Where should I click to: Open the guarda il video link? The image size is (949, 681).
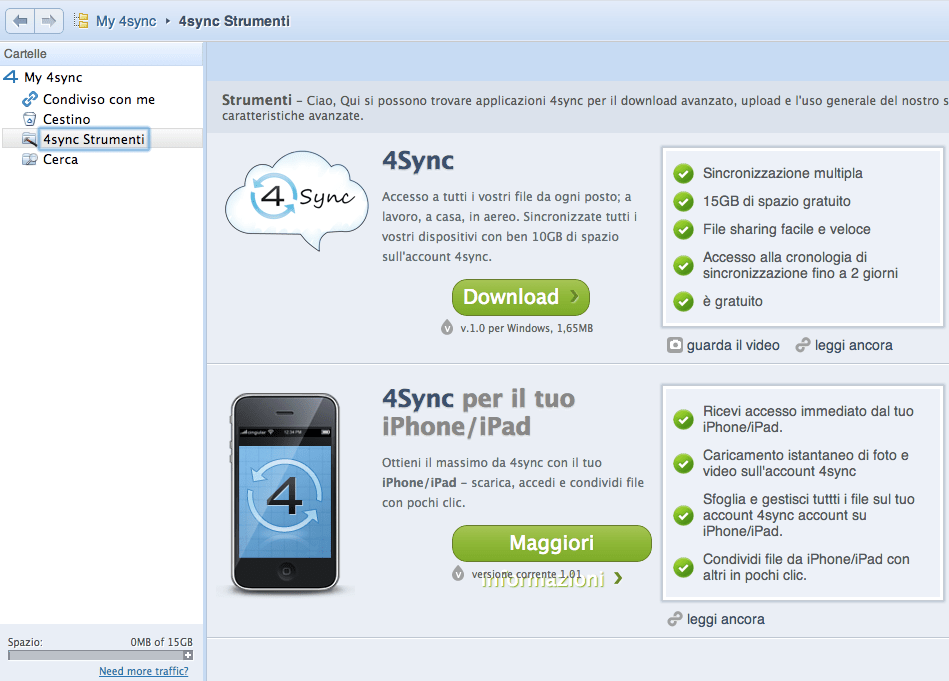tap(733, 346)
